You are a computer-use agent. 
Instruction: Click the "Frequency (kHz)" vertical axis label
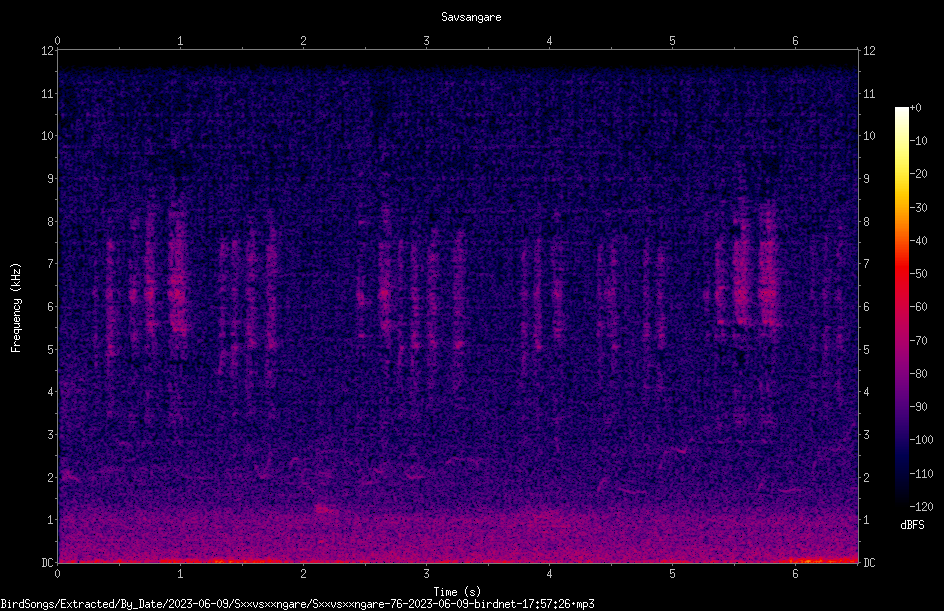point(16,308)
